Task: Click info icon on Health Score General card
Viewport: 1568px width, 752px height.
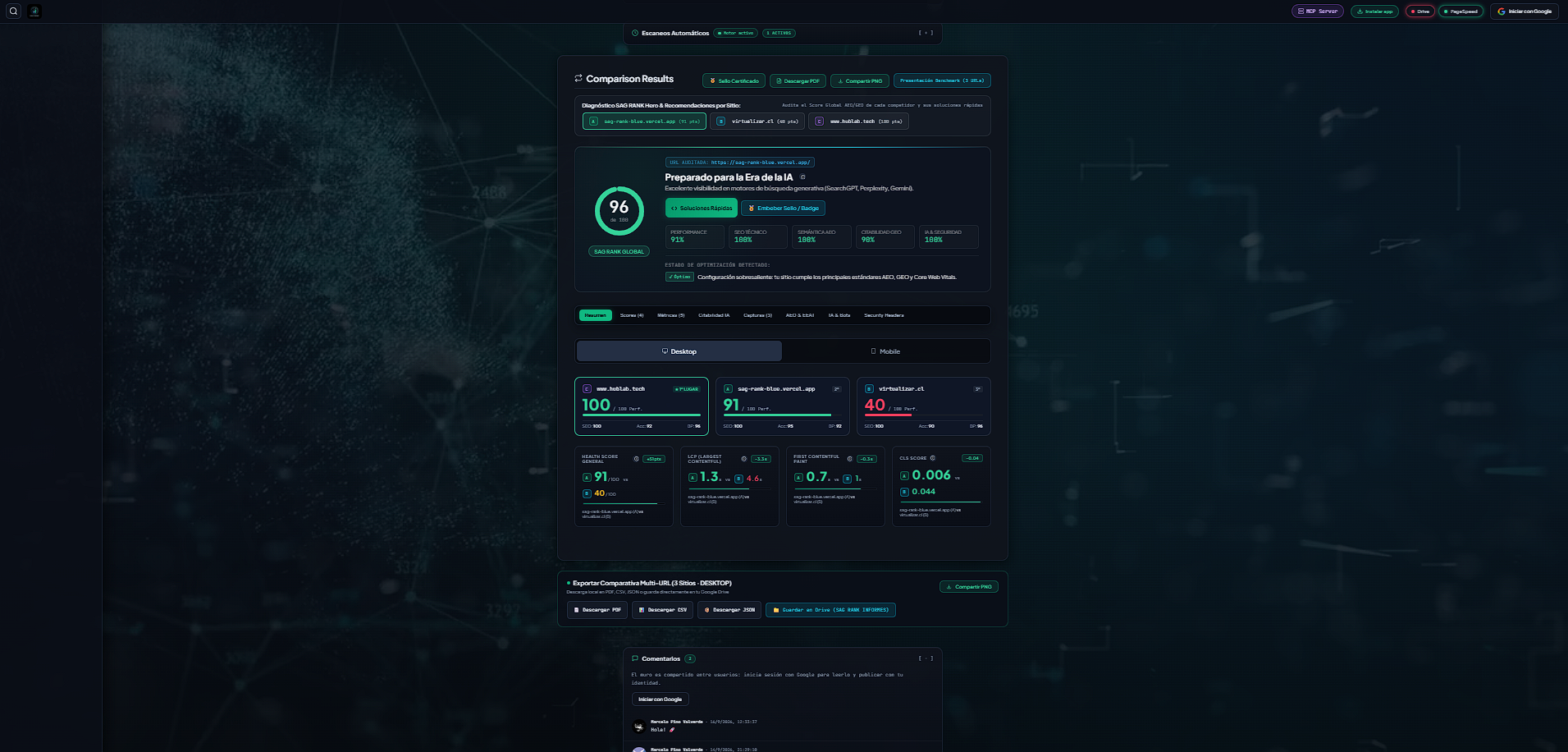Action: click(636, 459)
